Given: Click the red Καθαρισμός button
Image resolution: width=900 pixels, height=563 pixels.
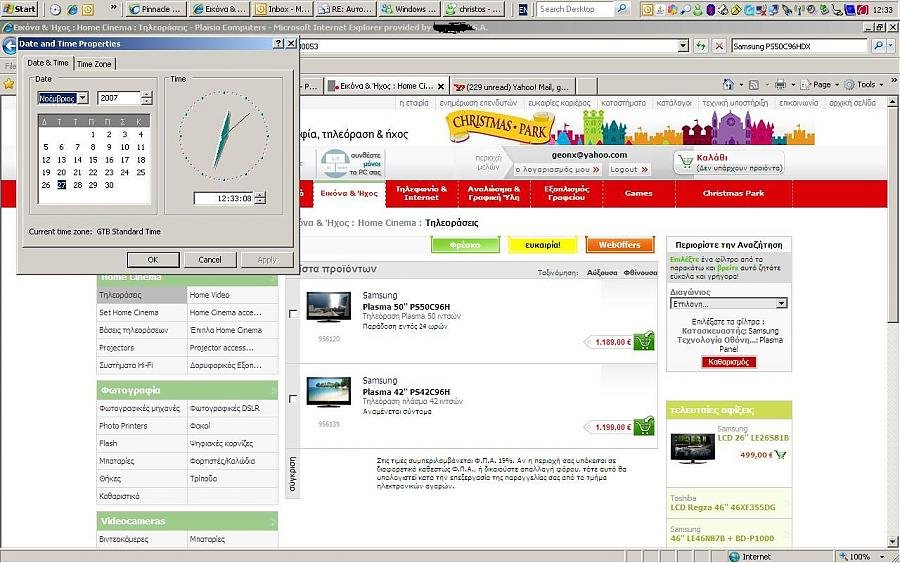Looking at the screenshot, I should pyautogui.click(x=728, y=362).
